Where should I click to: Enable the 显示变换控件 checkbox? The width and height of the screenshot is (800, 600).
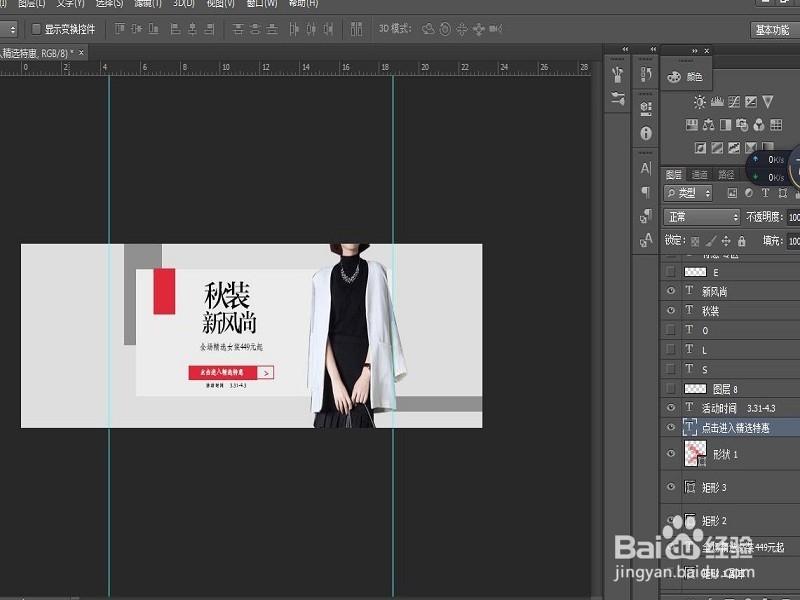[37, 29]
